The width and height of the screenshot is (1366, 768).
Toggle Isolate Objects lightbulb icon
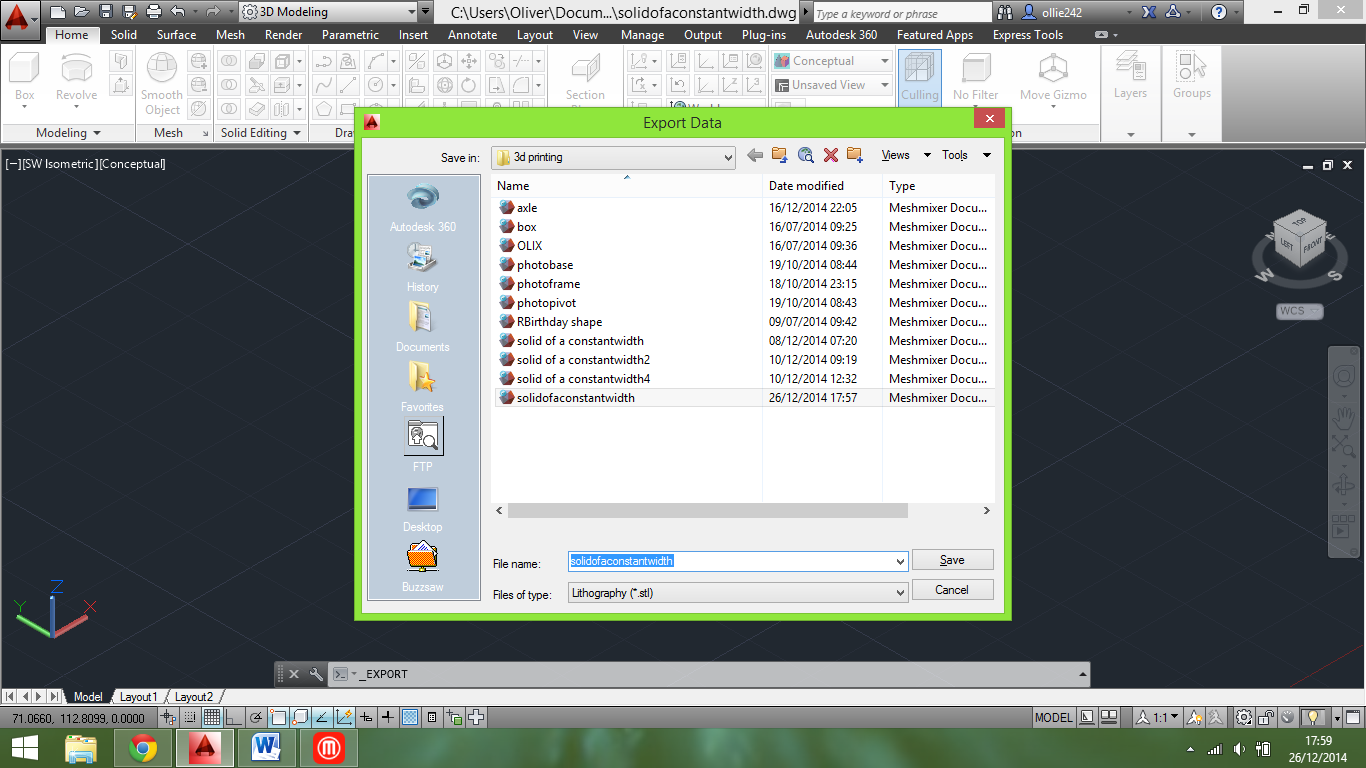(x=1312, y=717)
